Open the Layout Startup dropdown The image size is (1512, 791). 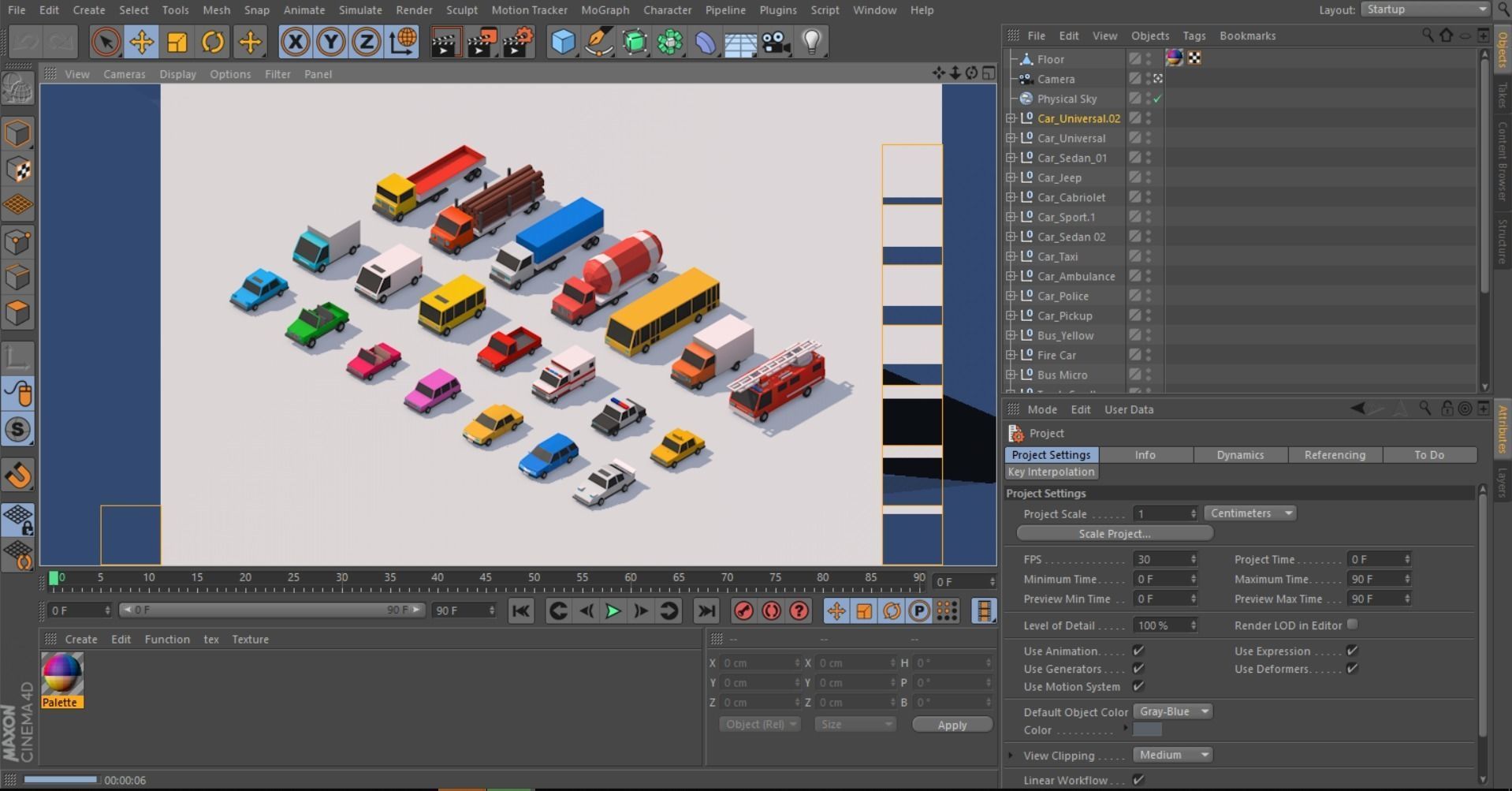tap(1424, 9)
